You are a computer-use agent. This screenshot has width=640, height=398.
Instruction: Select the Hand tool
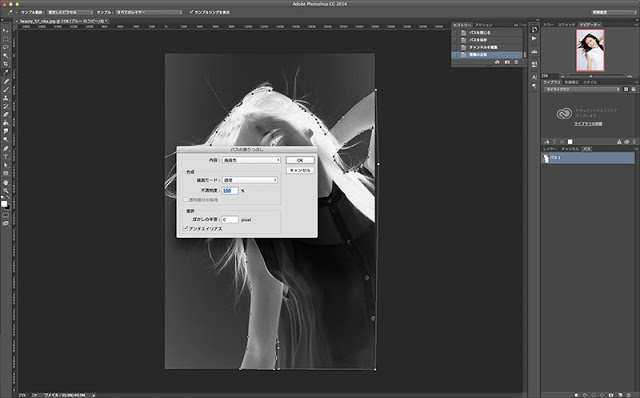point(6,182)
